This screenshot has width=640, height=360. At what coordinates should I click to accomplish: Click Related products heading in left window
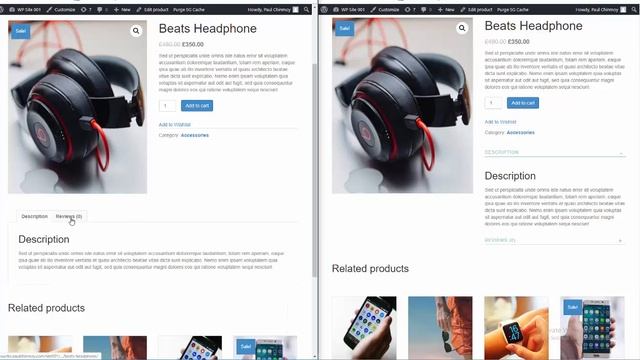(47, 308)
